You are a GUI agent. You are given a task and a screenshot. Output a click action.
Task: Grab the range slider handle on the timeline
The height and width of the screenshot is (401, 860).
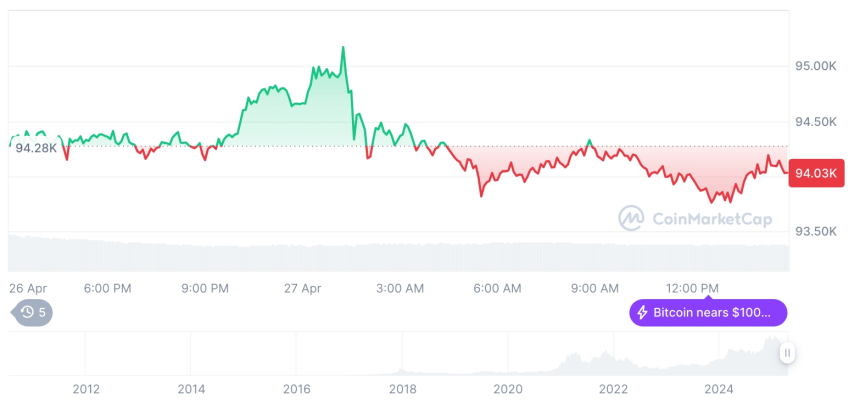pyautogui.click(x=787, y=352)
